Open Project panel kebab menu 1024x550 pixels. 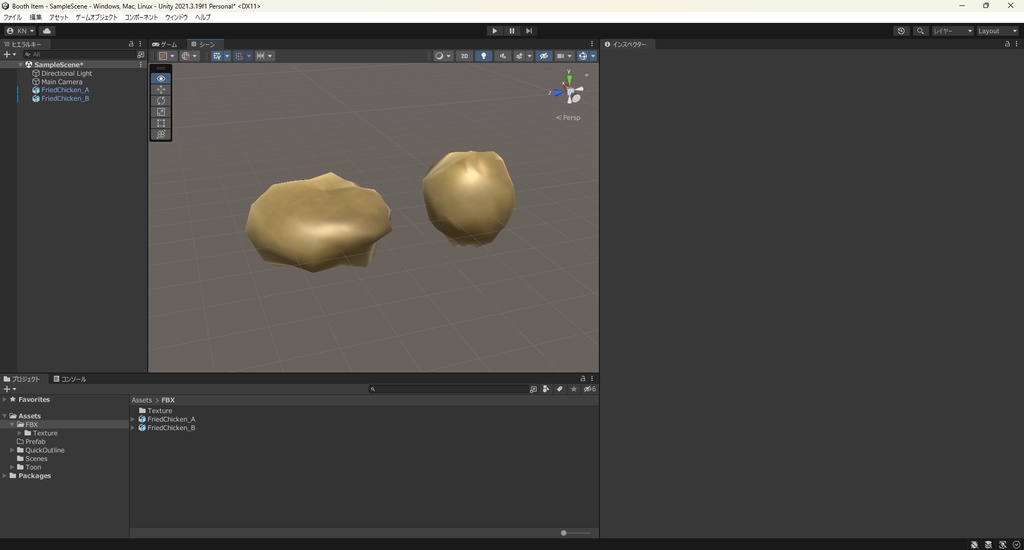coord(592,378)
